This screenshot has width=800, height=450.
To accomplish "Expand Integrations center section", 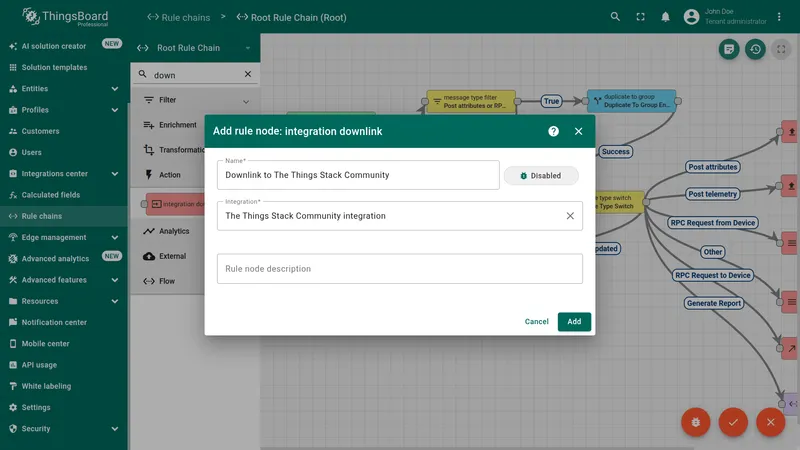I will click(64, 173).
